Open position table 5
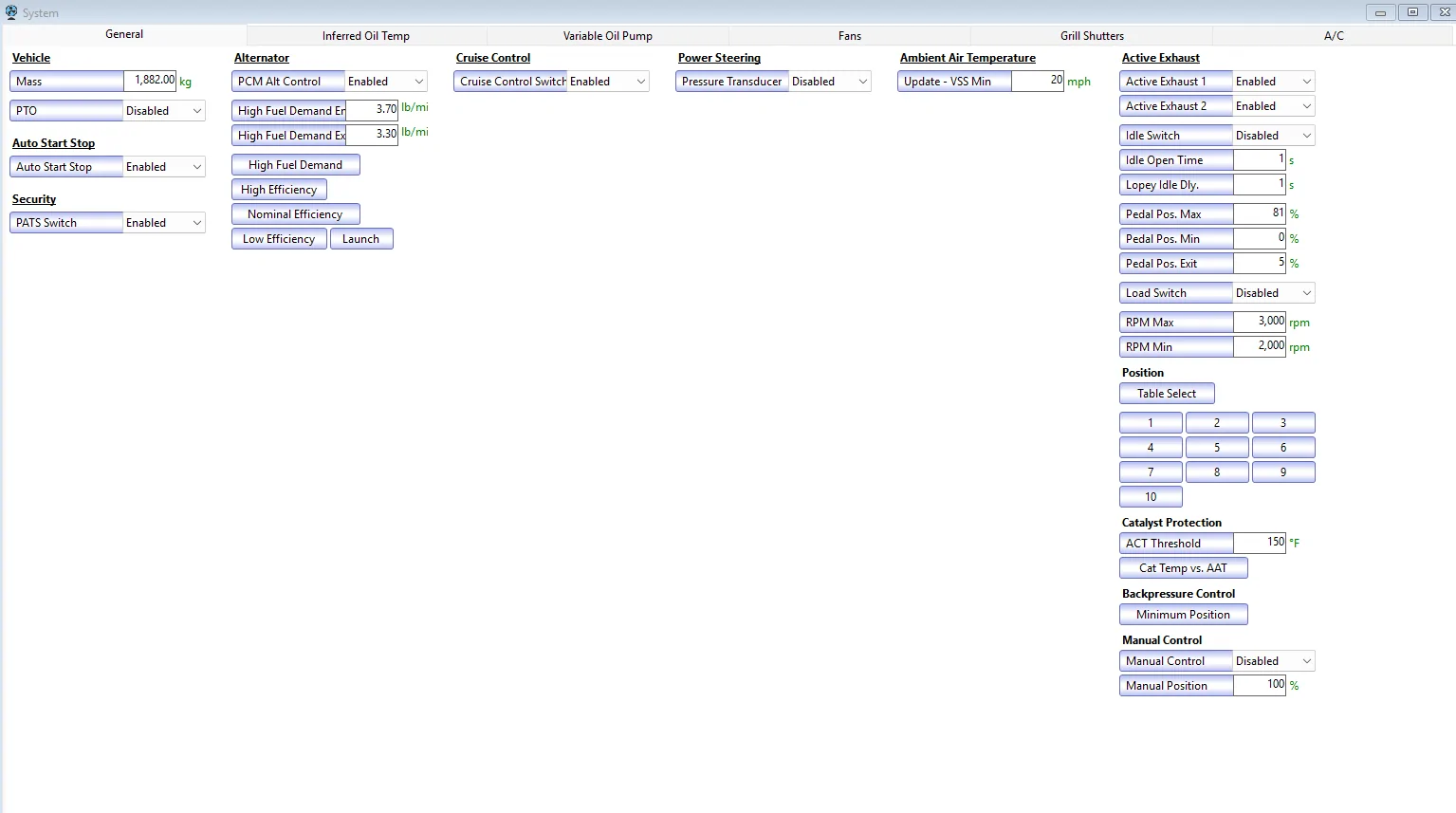This screenshot has height=813, width=1456. 1217,448
